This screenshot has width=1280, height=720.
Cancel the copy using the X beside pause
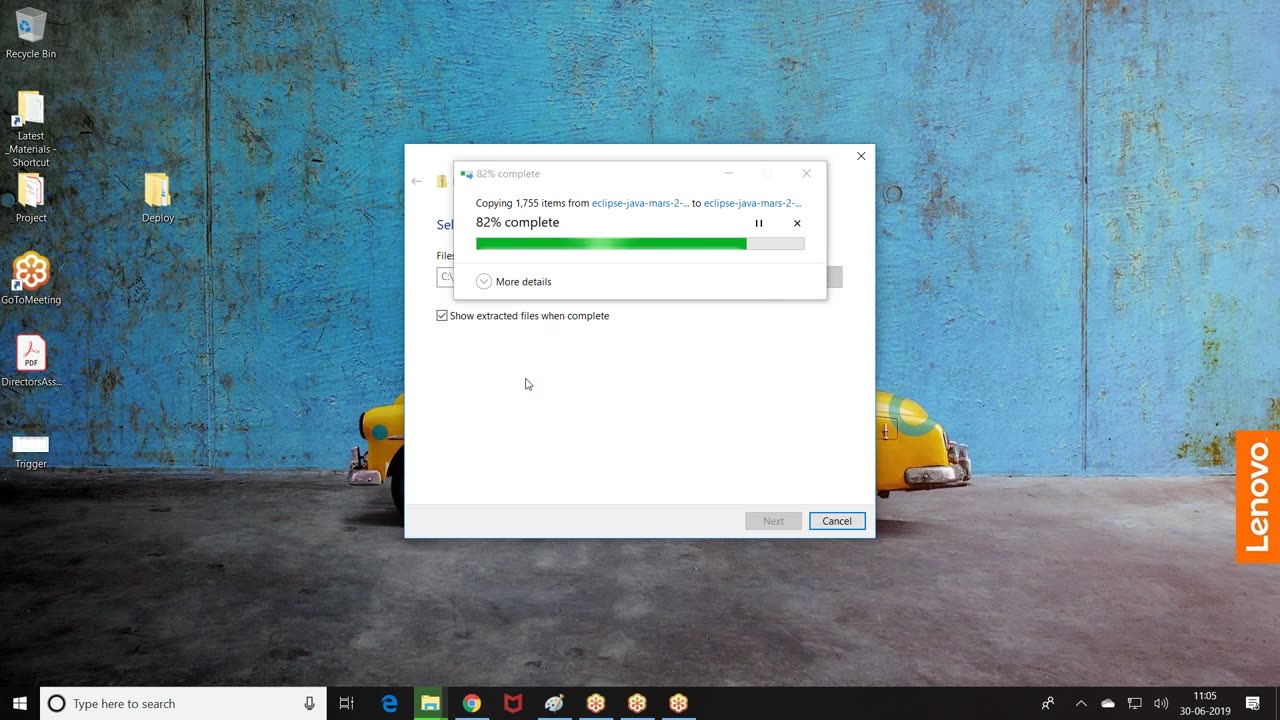tap(797, 223)
